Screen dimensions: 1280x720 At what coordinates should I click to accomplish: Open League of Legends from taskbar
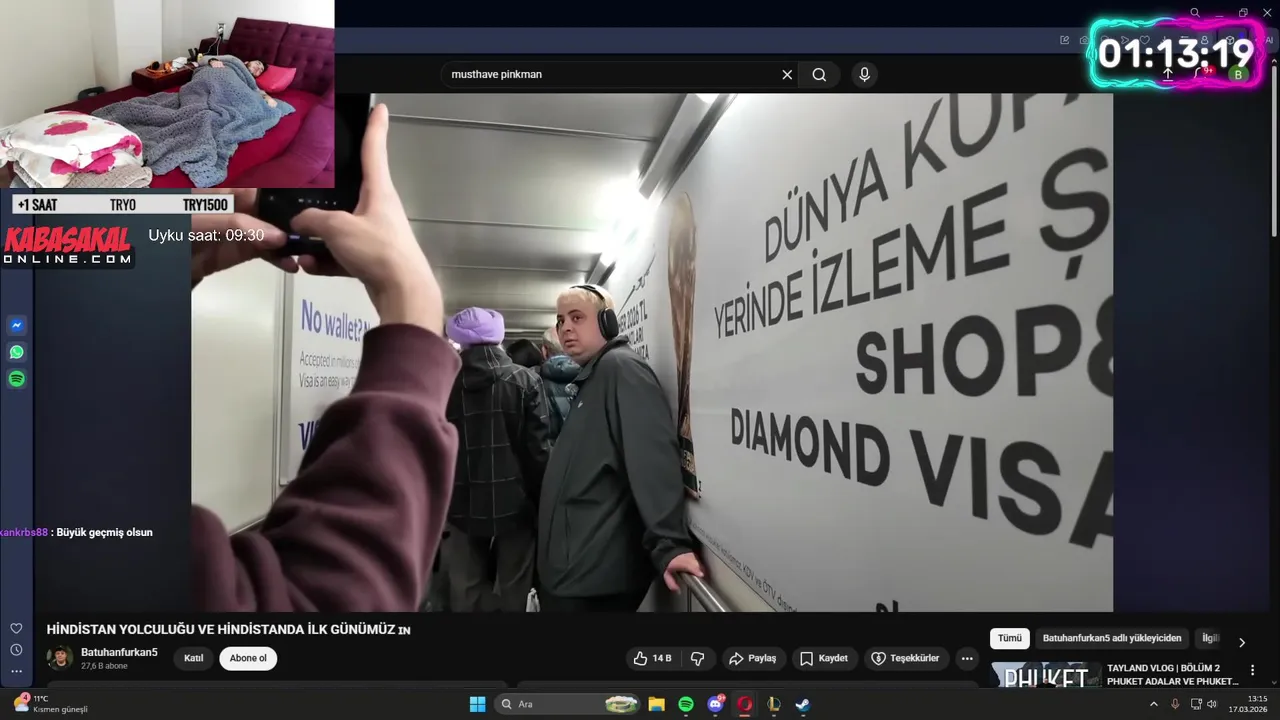[773, 704]
